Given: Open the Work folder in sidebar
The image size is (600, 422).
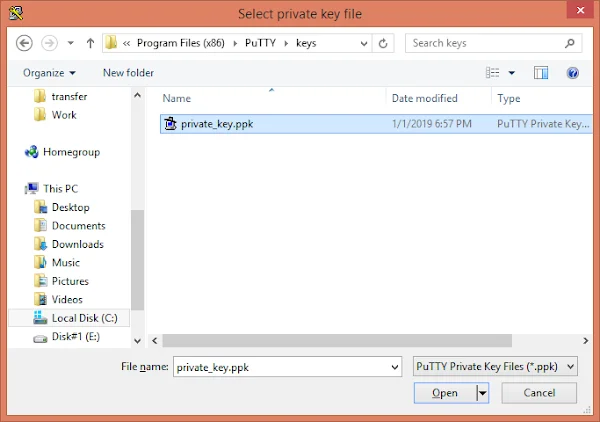Looking at the screenshot, I should coord(64,115).
